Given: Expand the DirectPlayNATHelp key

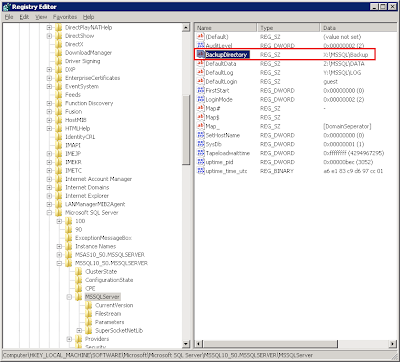Looking at the screenshot, I should tap(49, 28).
